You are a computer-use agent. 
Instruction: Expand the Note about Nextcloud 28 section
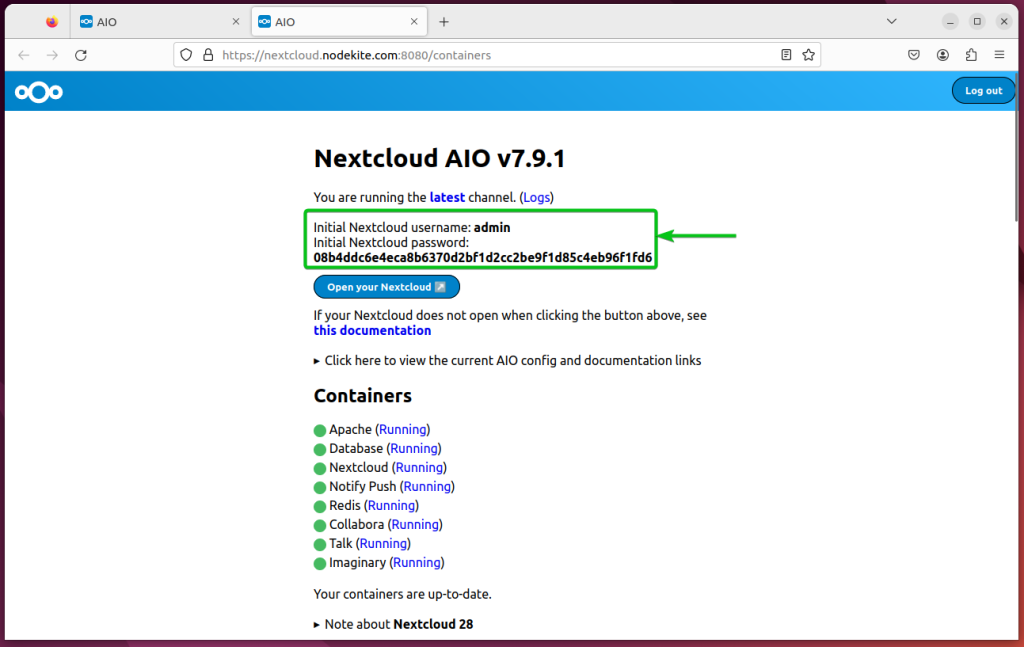[387, 623]
